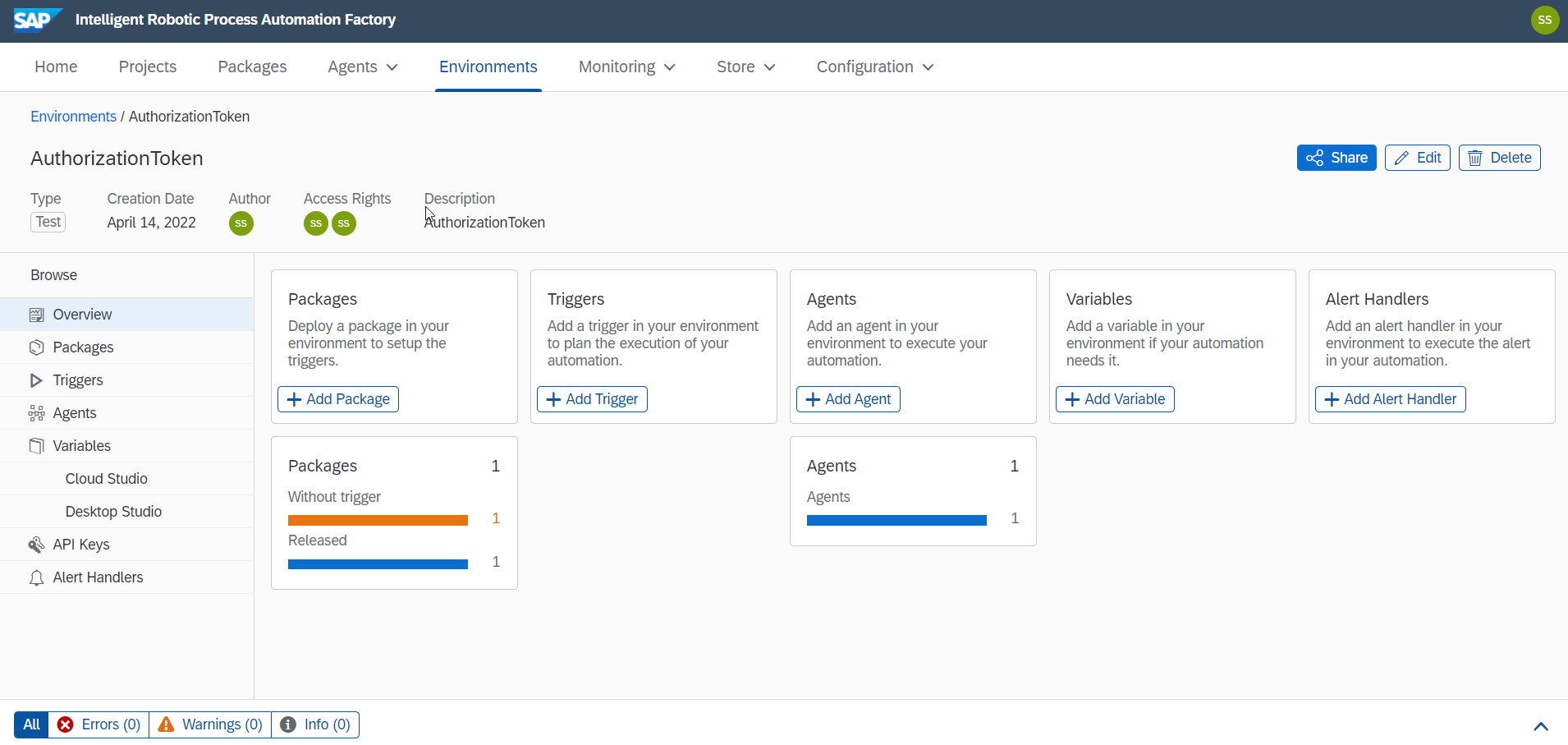
Task: Open the Packages tab in top navigation
Action: tap(252, 67)
